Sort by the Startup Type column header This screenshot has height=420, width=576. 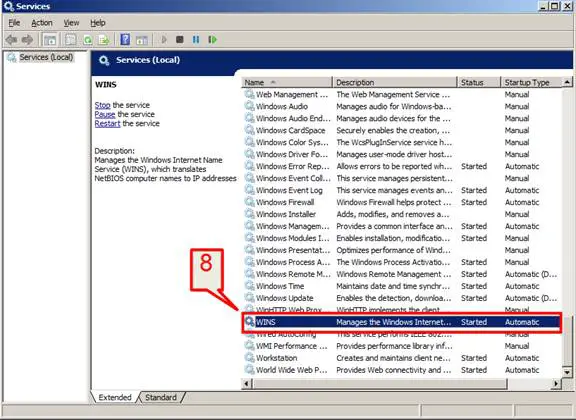coord(531,82)
